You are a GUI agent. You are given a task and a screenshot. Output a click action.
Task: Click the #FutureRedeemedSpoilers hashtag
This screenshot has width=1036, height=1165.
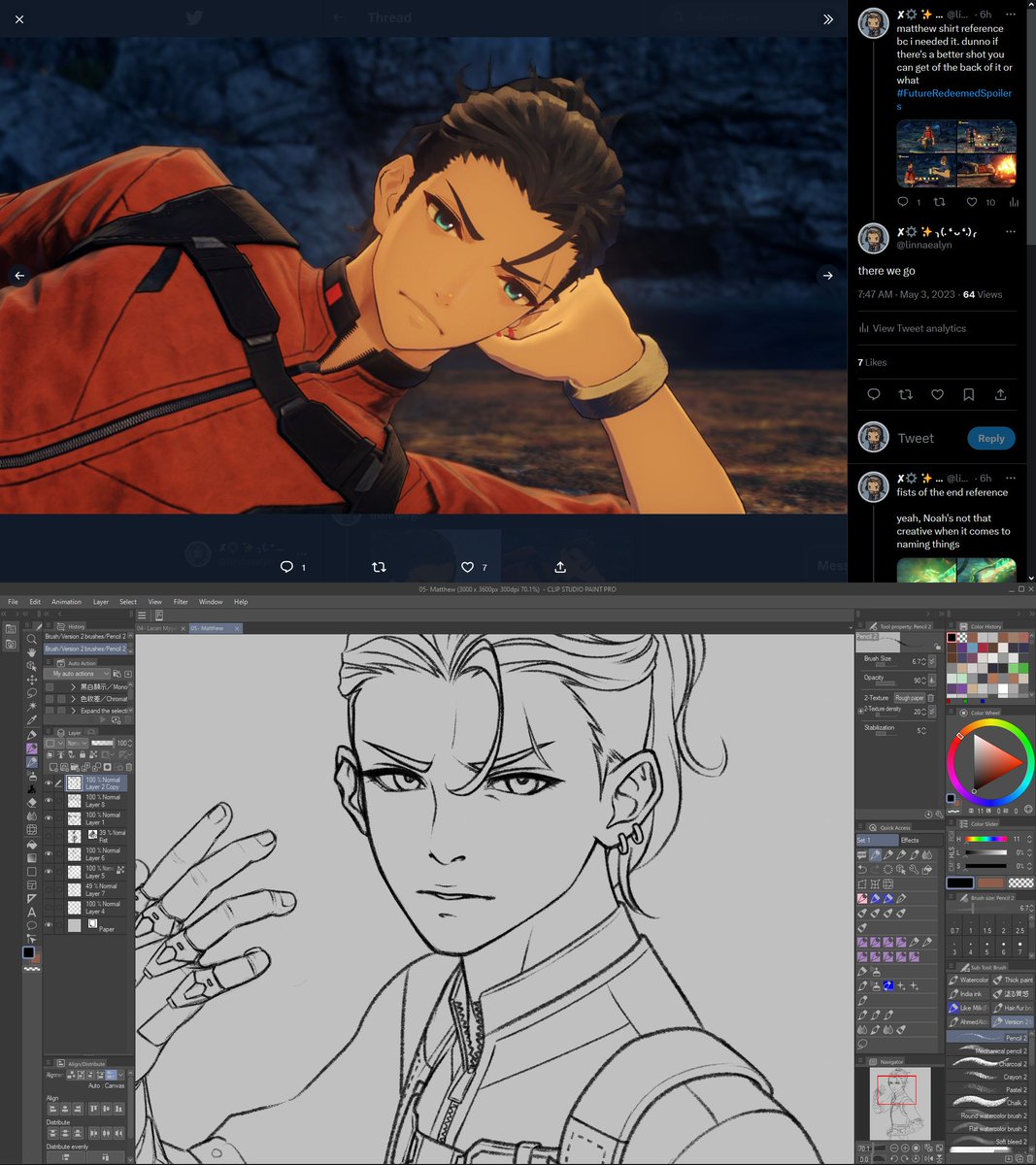[x=954, y=99]
